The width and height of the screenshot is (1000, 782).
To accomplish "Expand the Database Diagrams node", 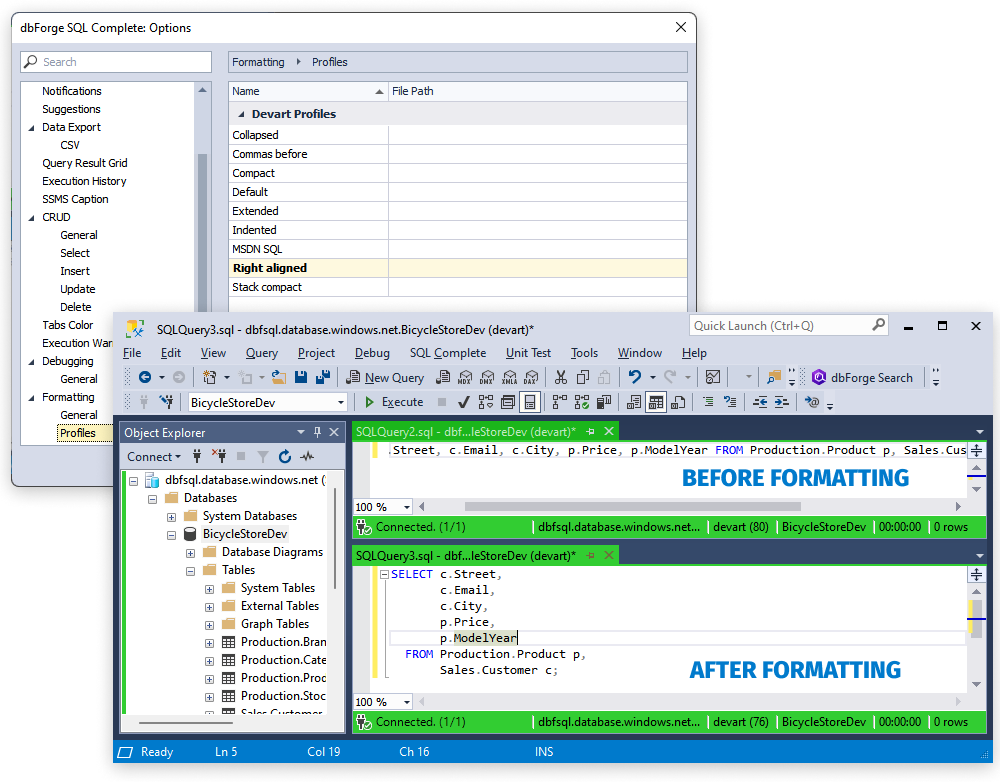I will [190, 552].
